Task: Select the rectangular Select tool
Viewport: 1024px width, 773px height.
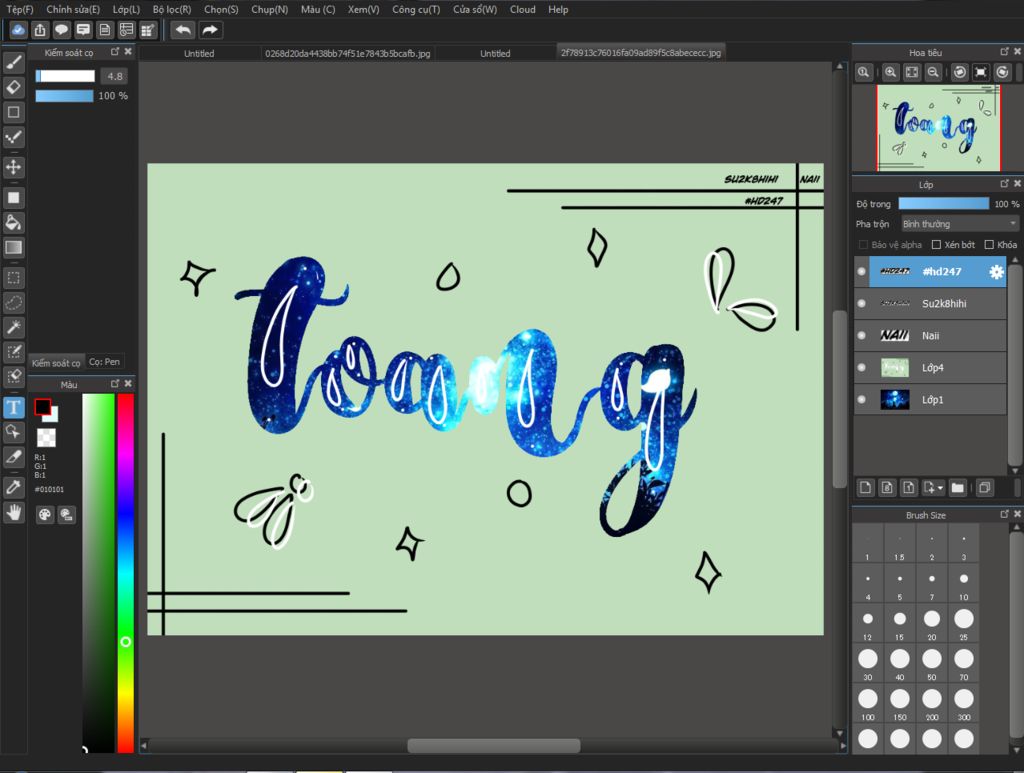Action: pyautogui.click(x=14, y=277)
